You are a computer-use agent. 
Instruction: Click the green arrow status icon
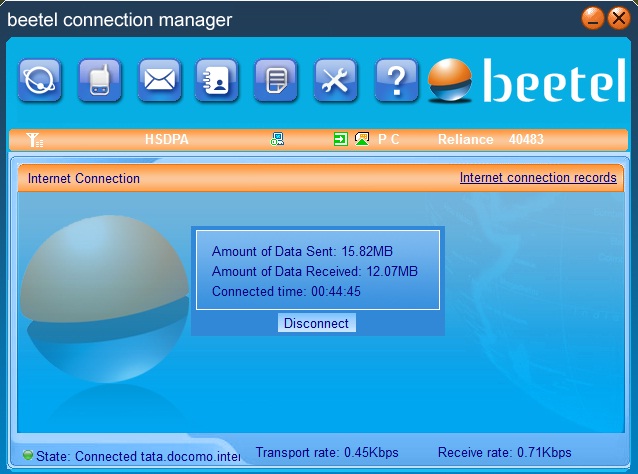pos(340,139)
